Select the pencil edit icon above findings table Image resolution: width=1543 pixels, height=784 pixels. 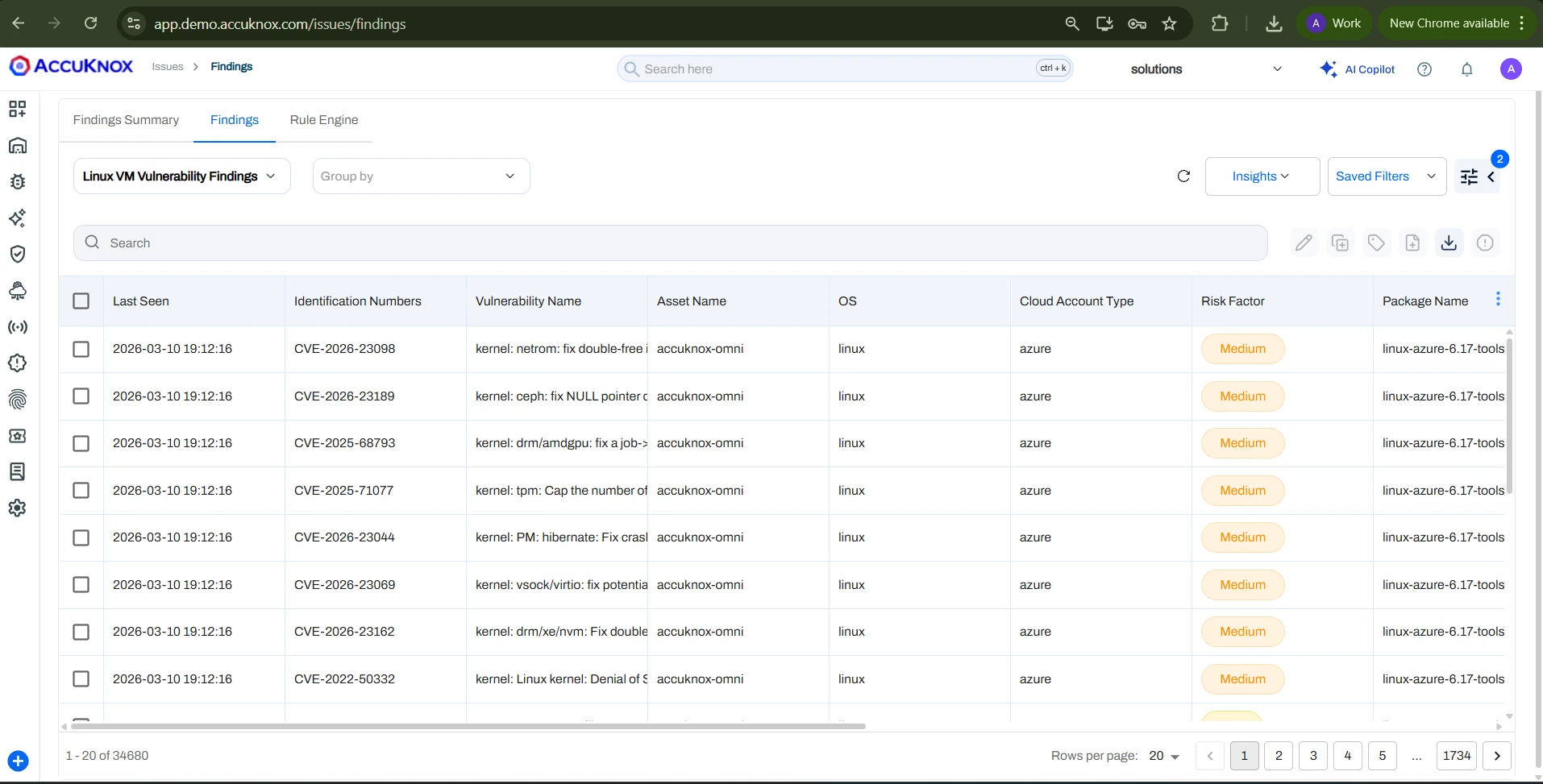click(1304, 242)
